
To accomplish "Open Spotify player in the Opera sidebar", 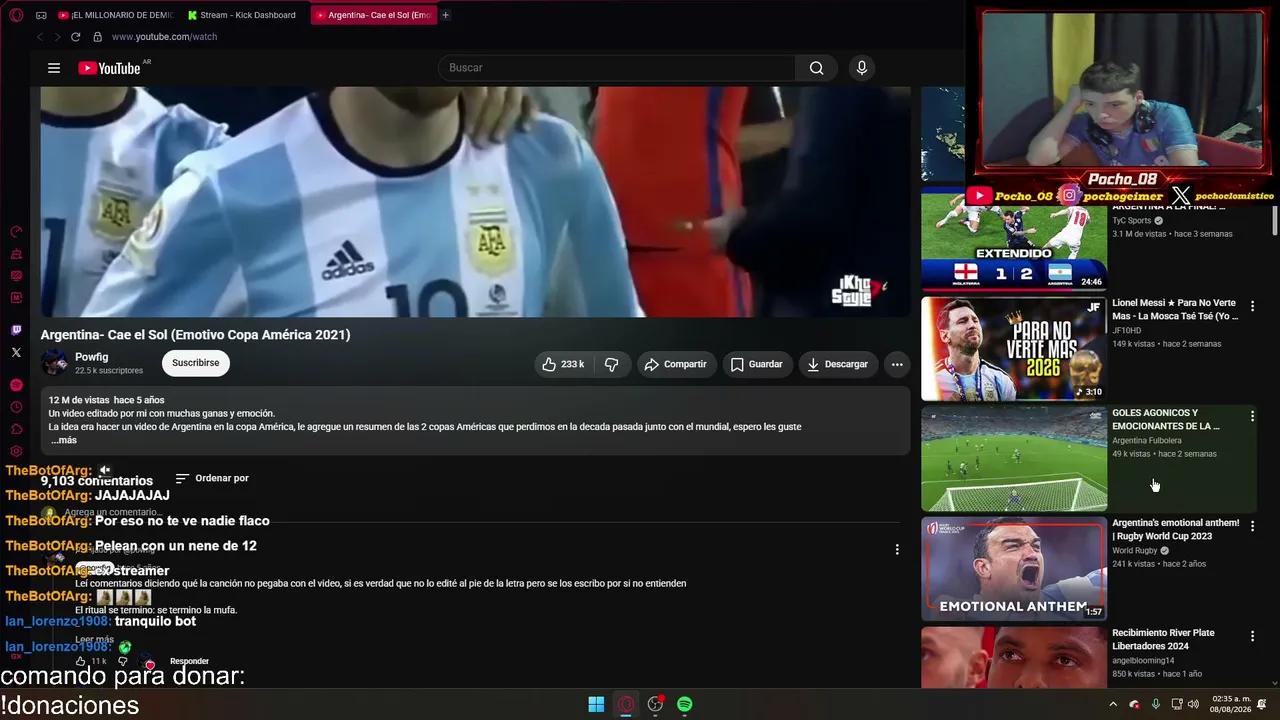I will click(16, 385).
